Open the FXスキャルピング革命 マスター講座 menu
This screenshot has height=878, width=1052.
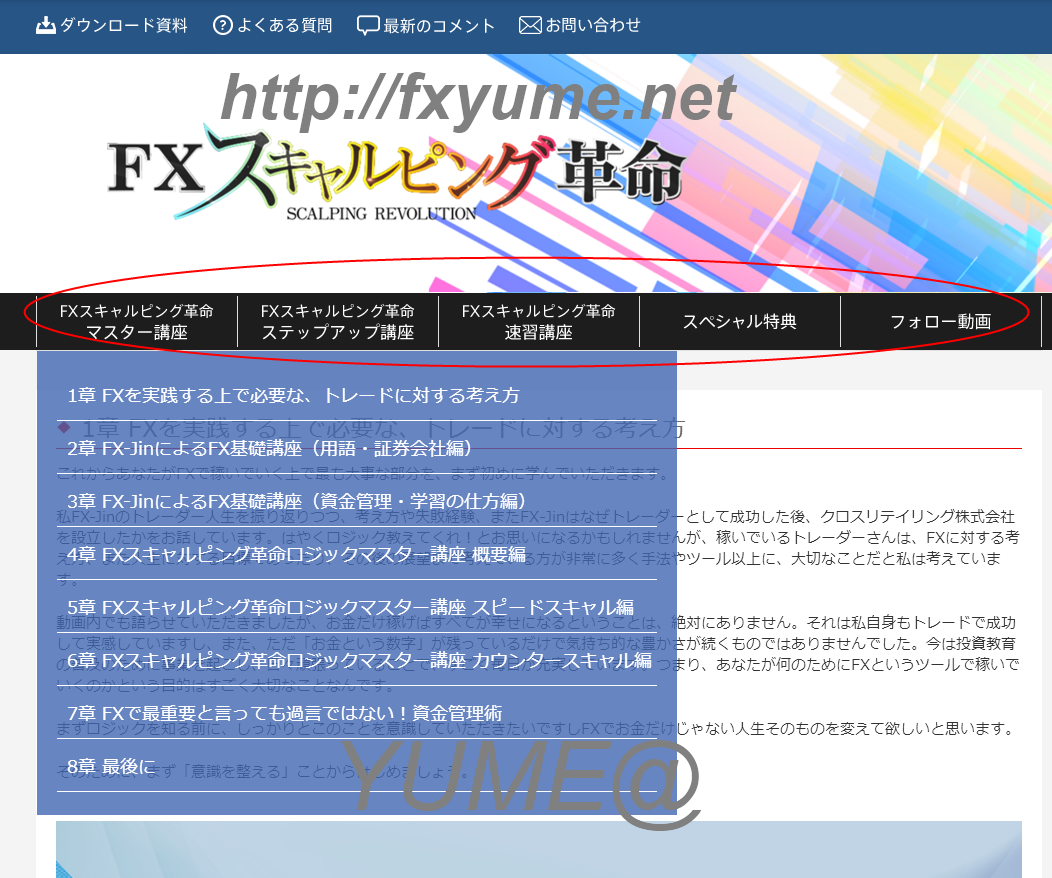click(x=137, y=321)
